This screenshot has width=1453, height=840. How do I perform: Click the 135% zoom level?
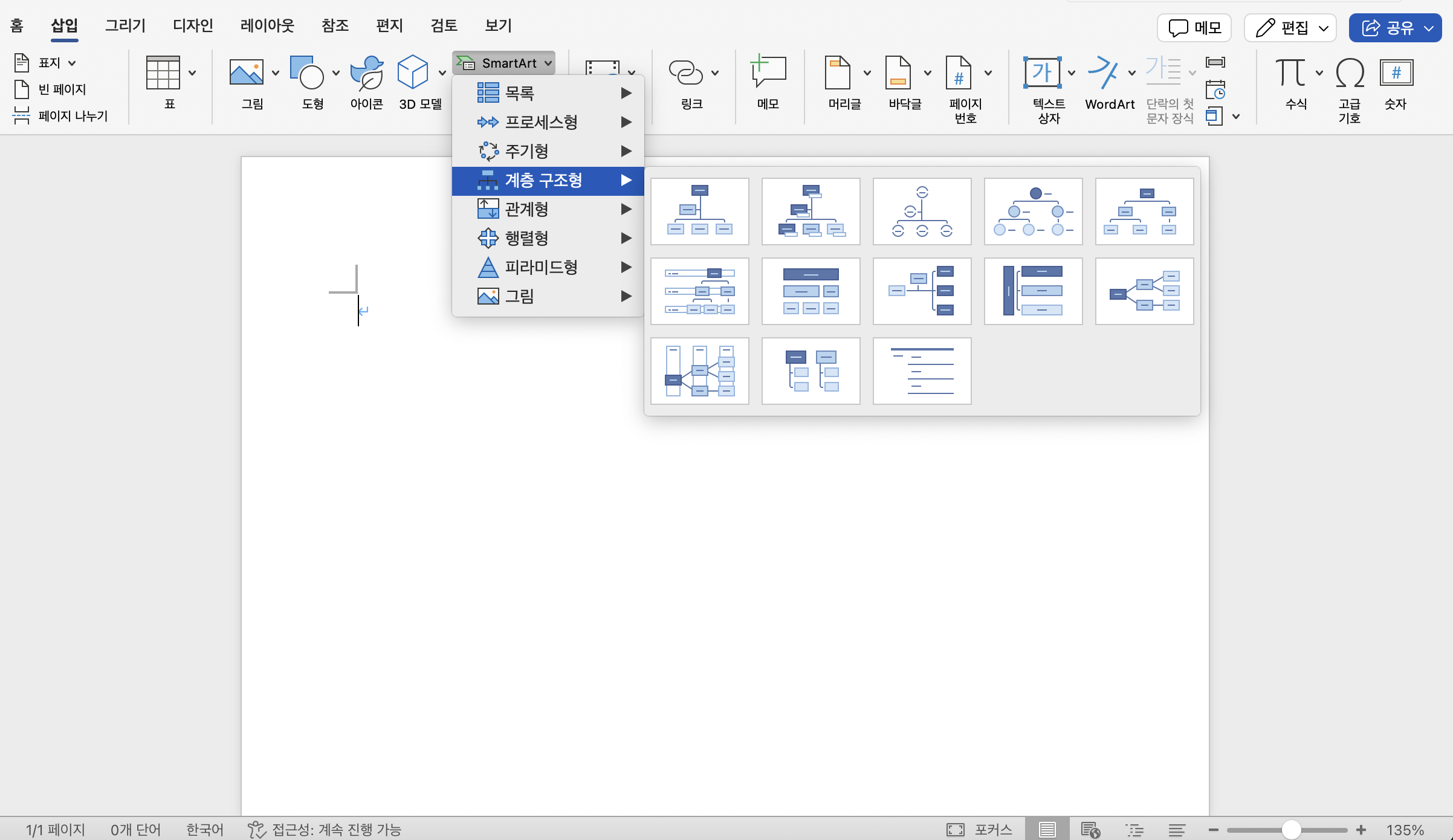tap(1405, 830)
